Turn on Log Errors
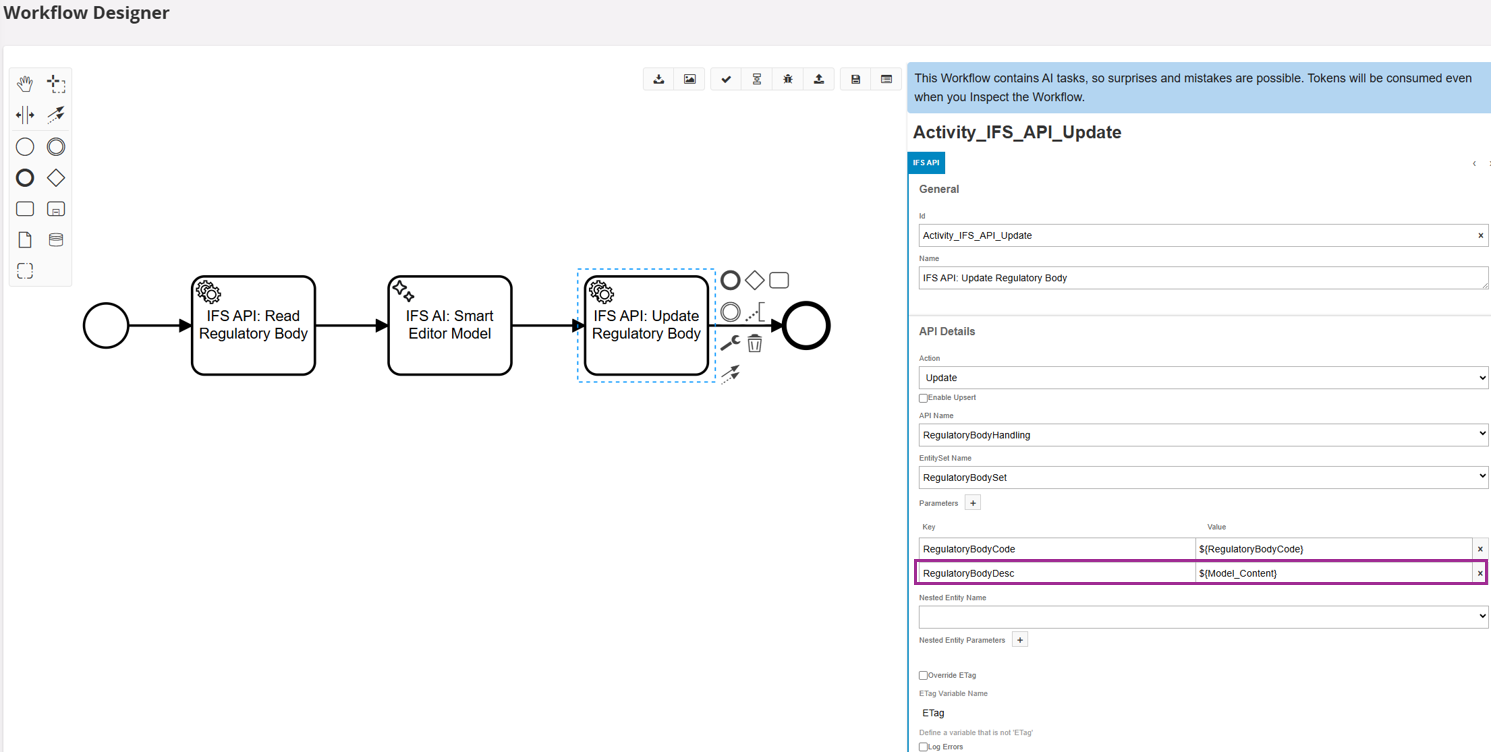 tap(922, 746)
